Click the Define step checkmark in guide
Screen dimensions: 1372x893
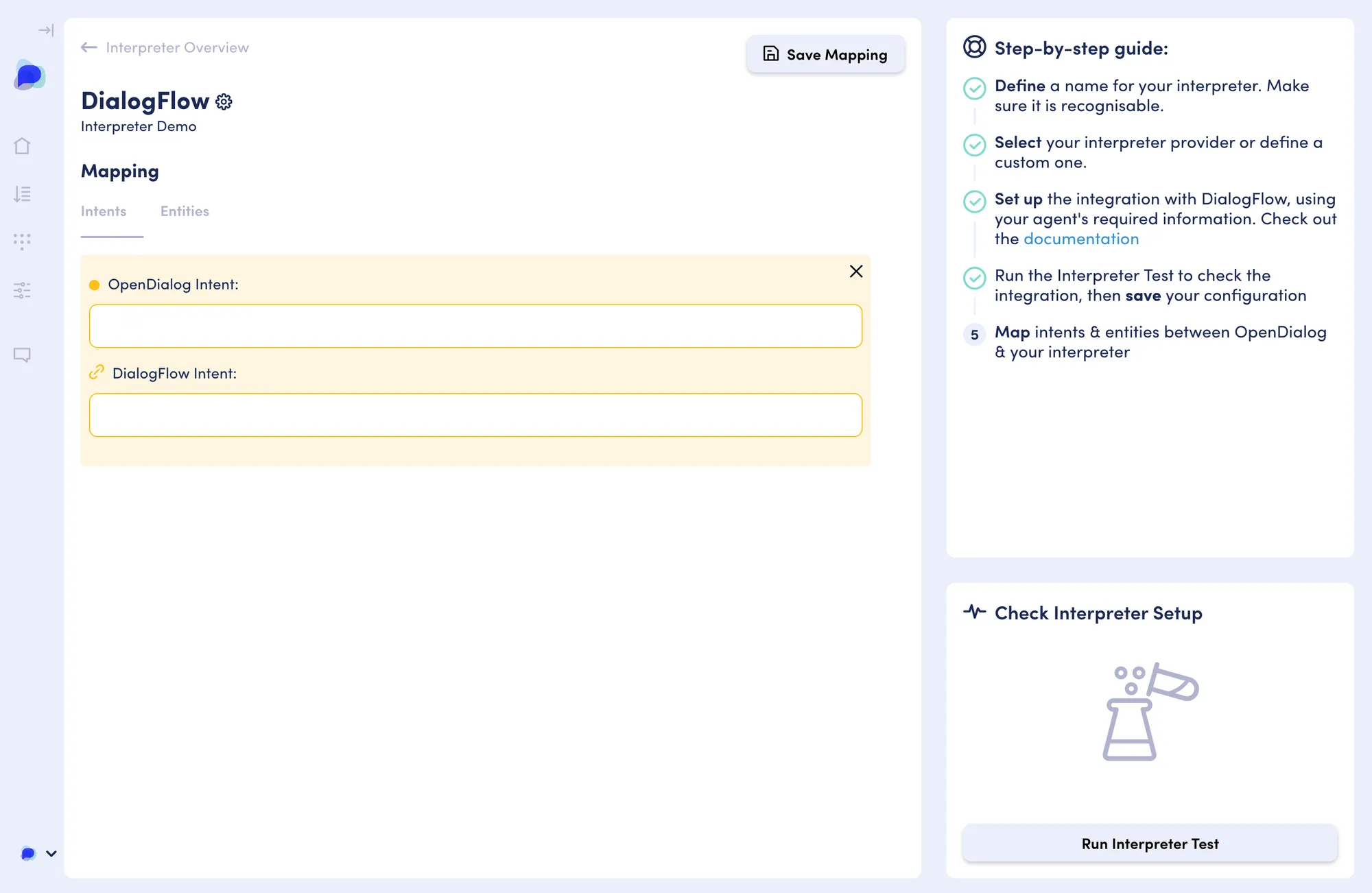tap(974, 88)
